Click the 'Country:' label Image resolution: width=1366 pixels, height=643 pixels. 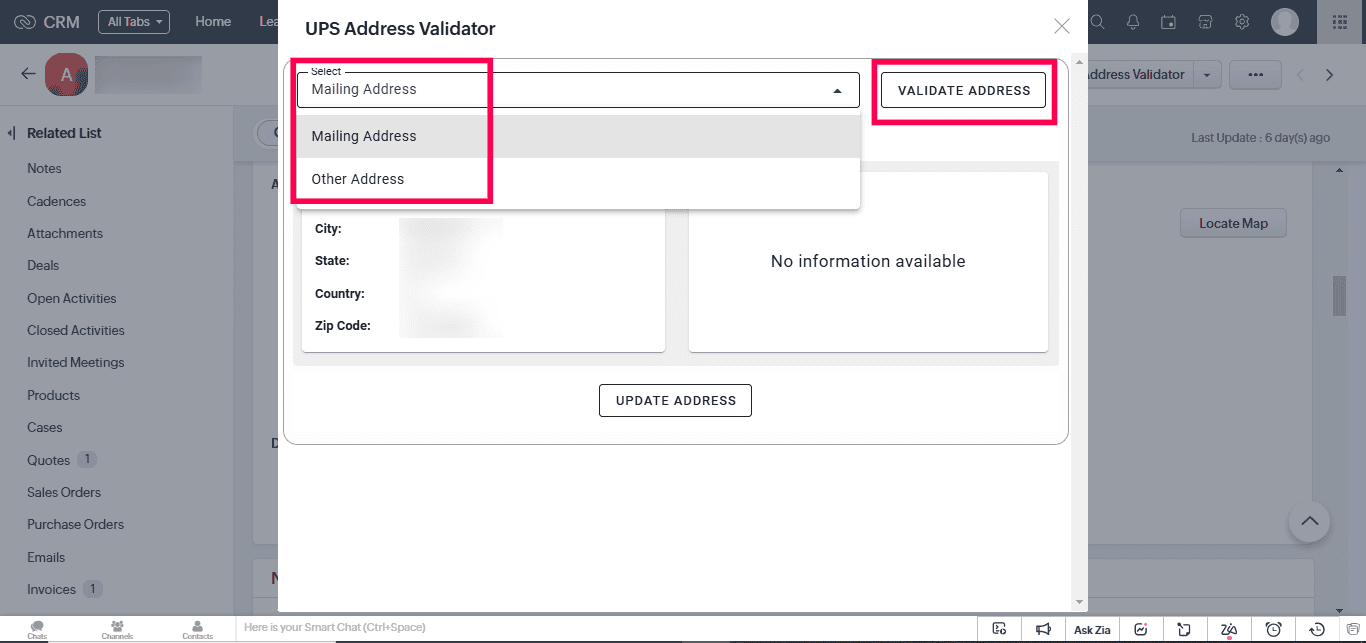340,294
